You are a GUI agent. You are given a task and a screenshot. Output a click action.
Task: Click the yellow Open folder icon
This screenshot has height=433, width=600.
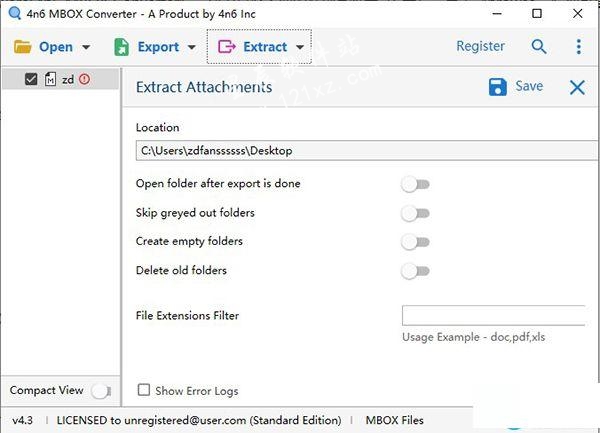click(23, 47)
